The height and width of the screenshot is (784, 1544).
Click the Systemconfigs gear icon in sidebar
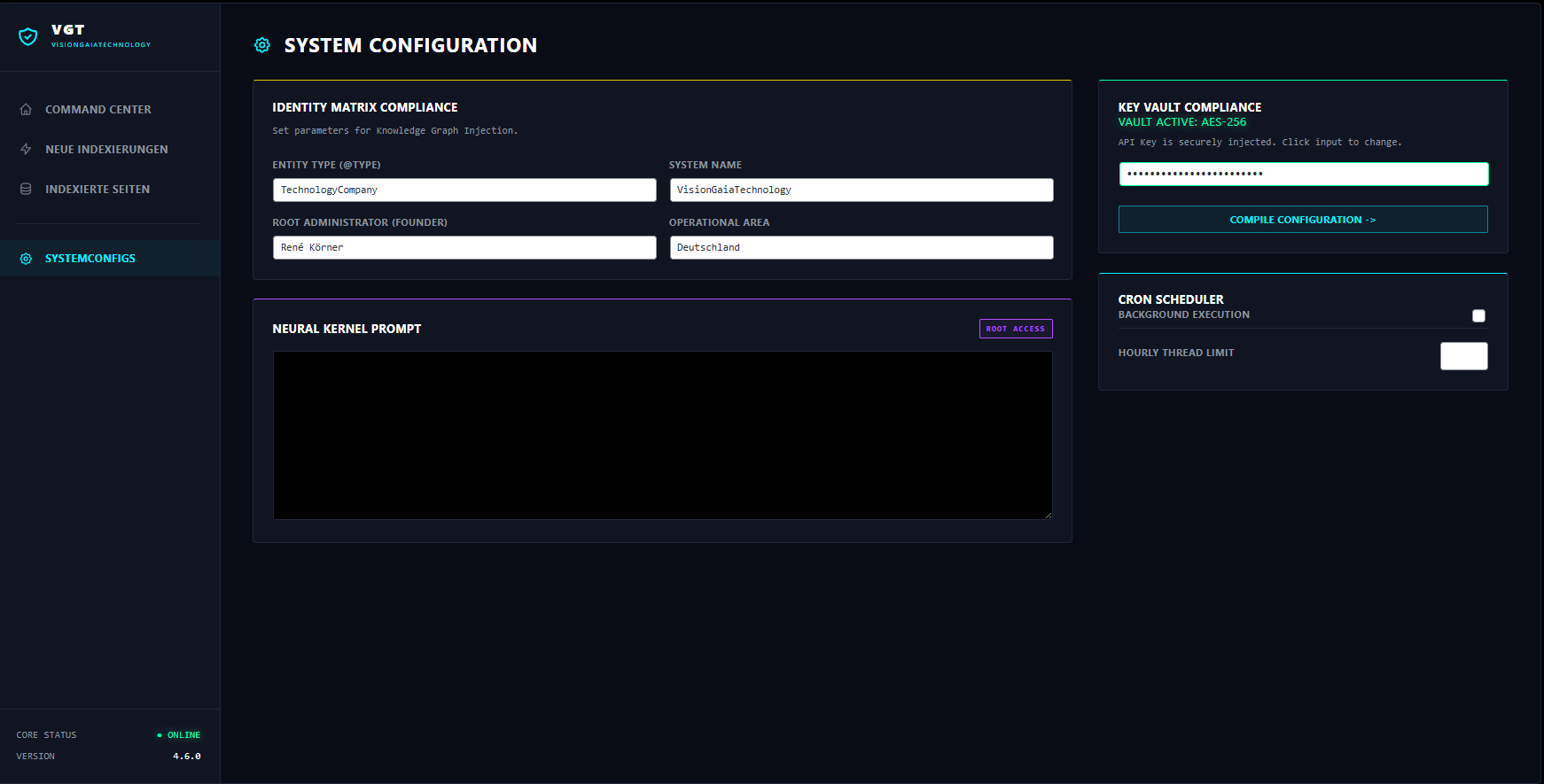click(x=26, y=259)
